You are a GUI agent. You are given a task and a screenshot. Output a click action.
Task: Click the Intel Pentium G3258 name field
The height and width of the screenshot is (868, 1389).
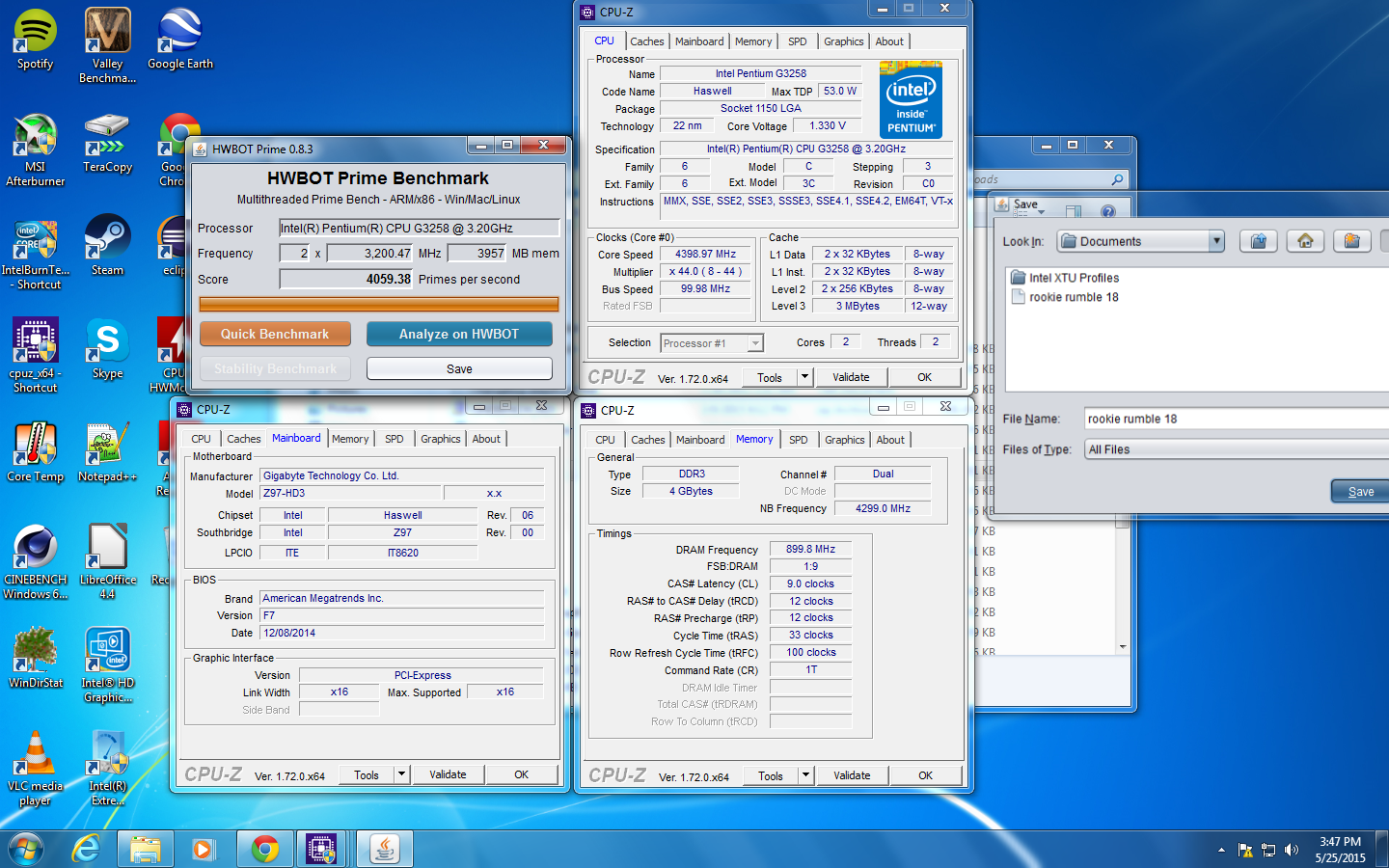pos(760,73)
